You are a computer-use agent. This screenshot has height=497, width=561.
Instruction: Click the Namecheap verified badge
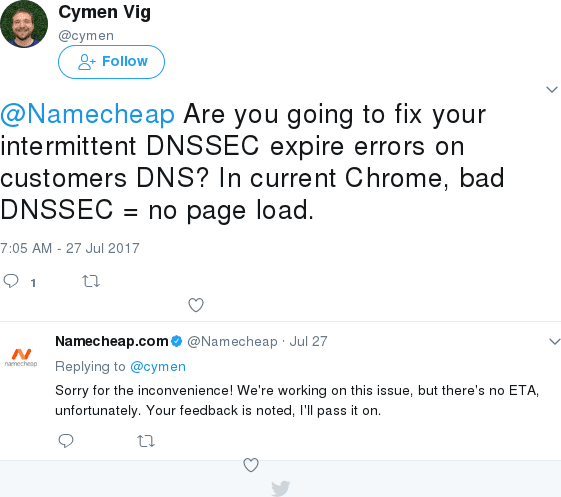point(176,341)
